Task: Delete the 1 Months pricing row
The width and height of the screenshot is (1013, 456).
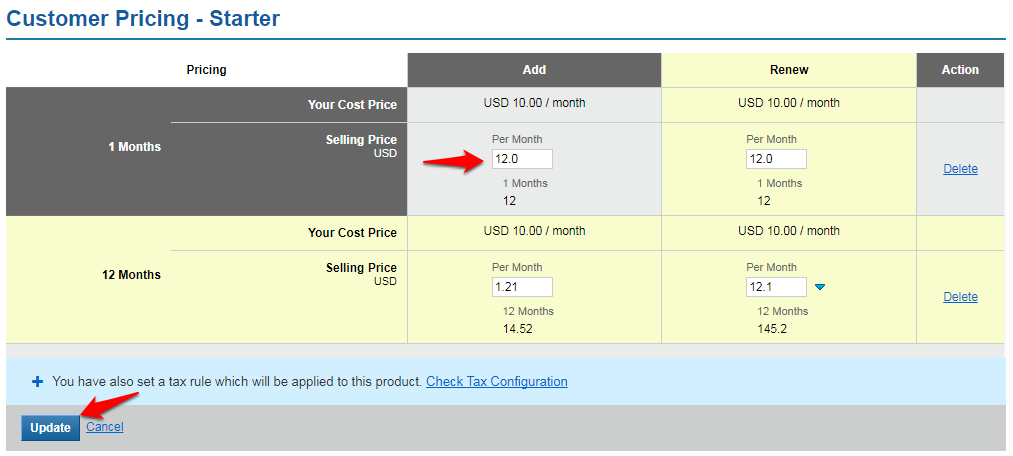Action: (960, 169)
